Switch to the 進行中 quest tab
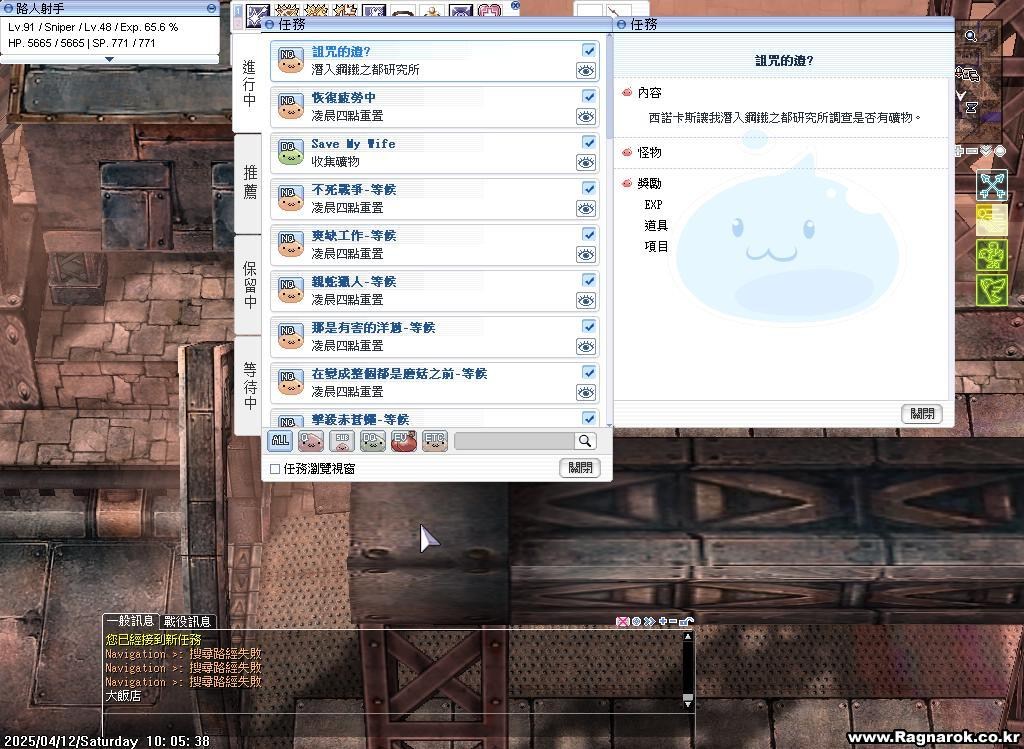 tap(249, 84)
